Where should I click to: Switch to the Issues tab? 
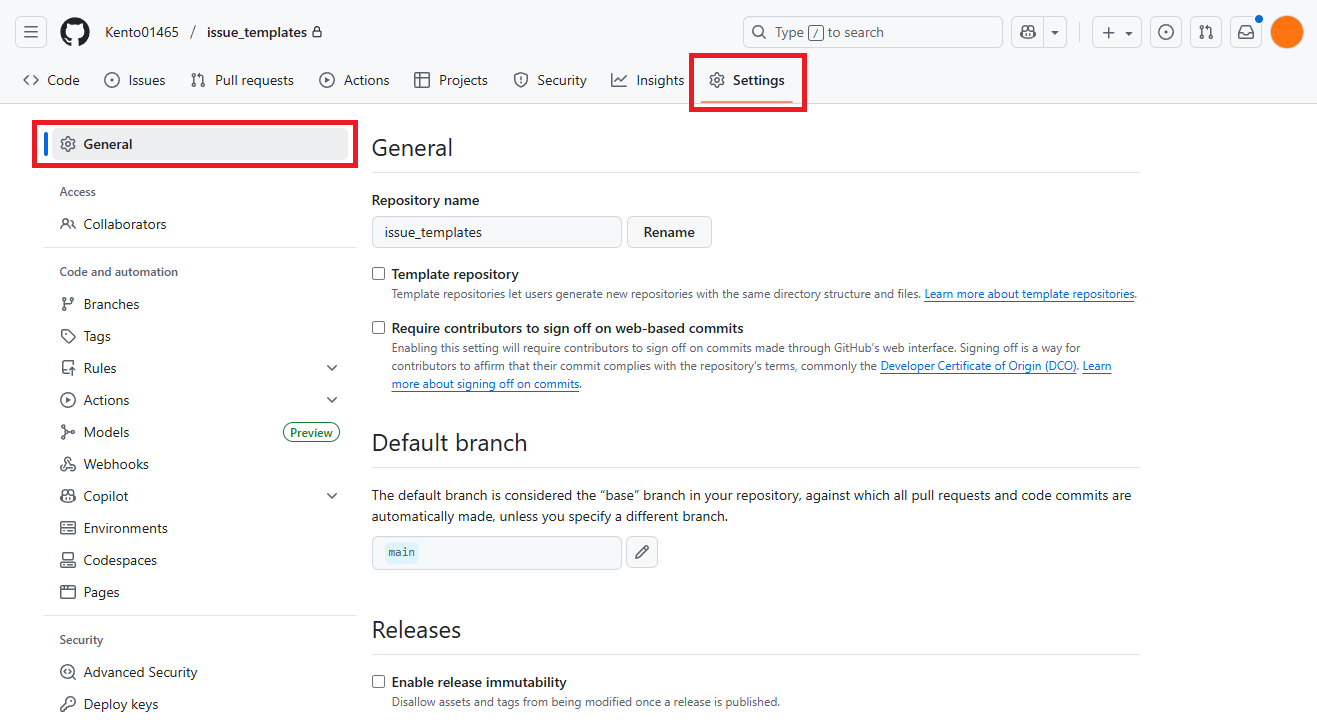[135, 80]
